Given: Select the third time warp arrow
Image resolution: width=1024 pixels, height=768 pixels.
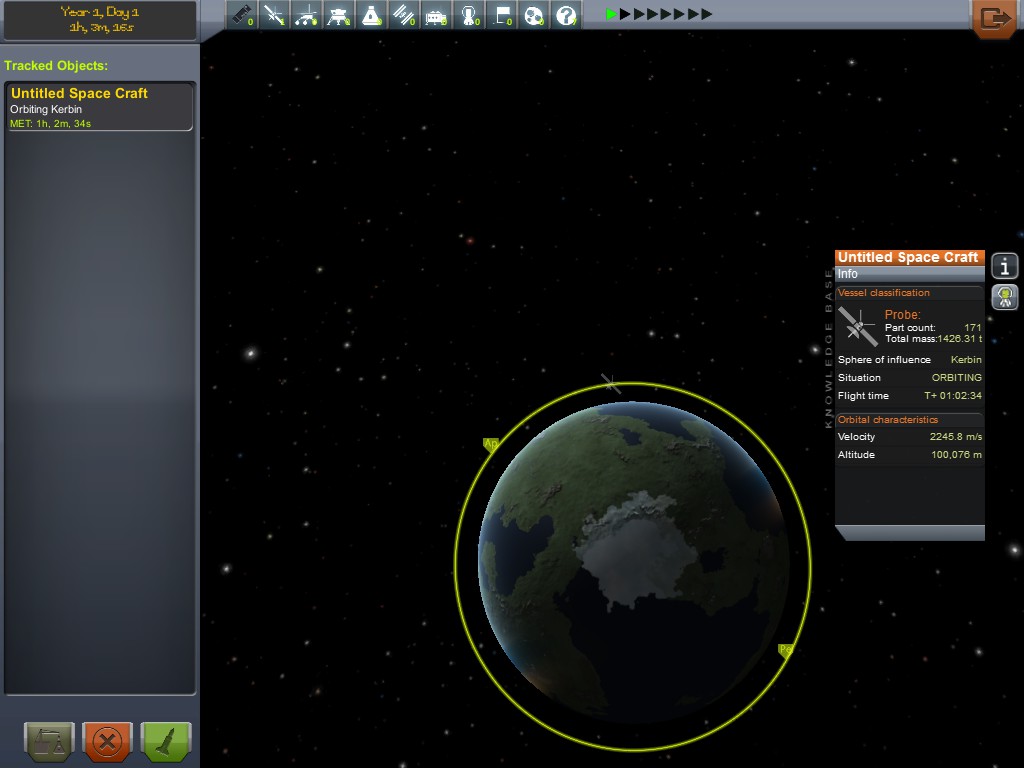Looking at the screenshot, I should [639, 14].
